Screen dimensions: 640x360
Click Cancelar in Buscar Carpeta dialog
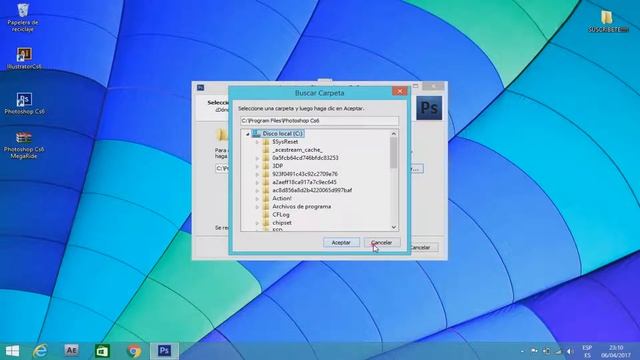382,242
